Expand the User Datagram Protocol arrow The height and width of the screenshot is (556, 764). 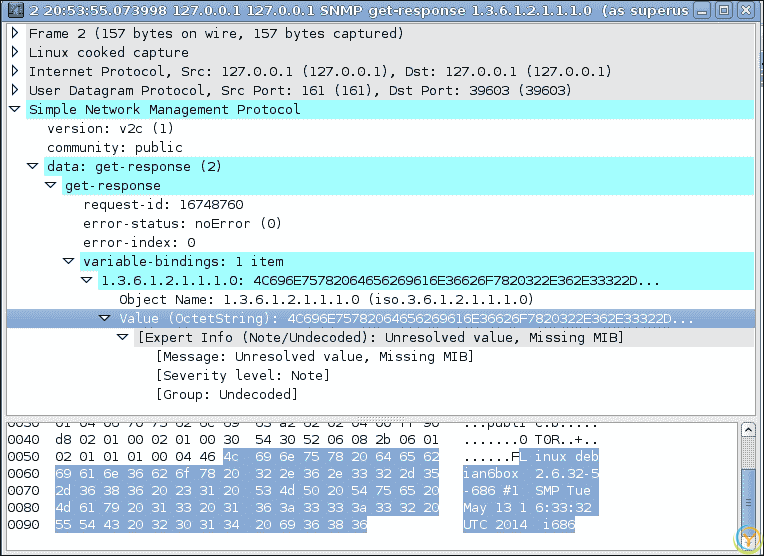pos(14,90)
